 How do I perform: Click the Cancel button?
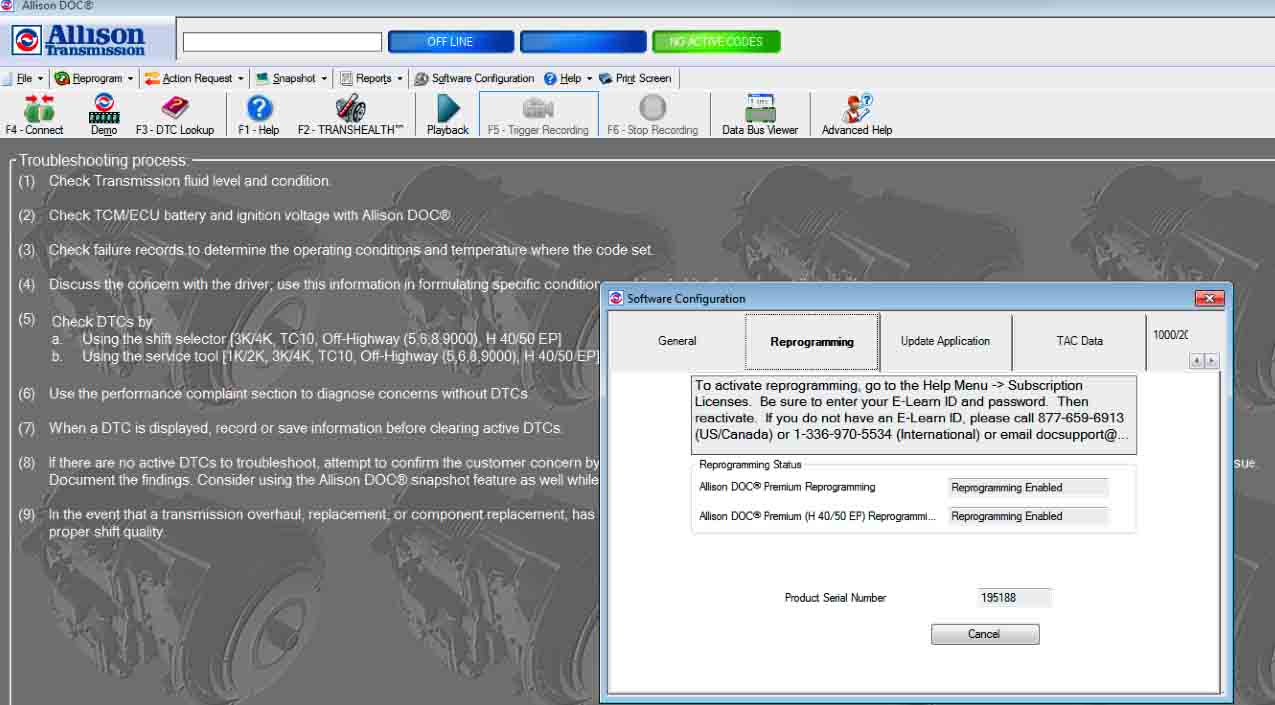tap(985, 634)
